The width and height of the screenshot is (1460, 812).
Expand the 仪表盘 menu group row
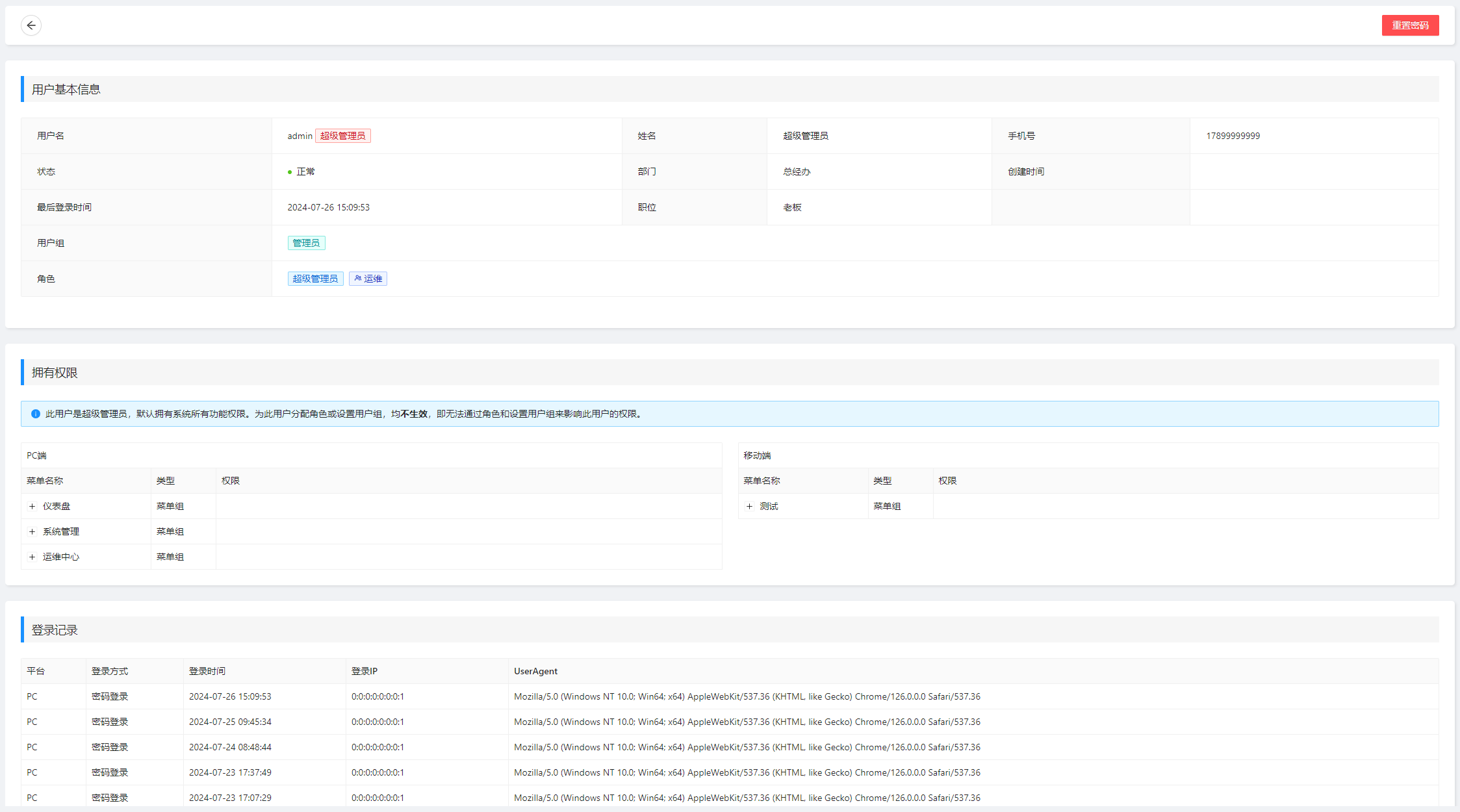[x=32, y=506]
